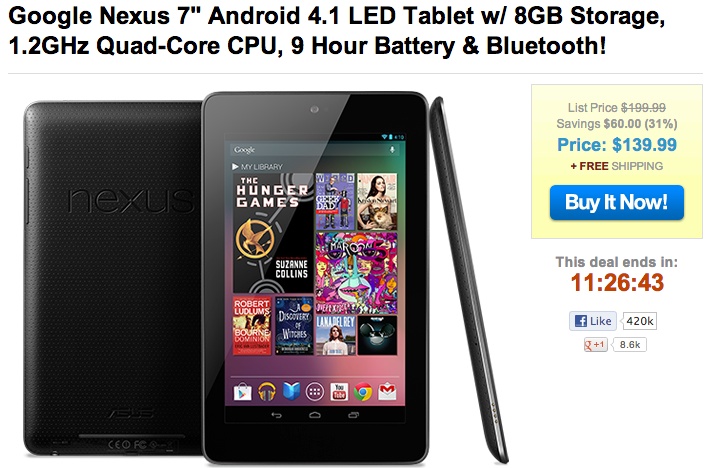Tap the recent apps navigation icon
The image size is (718, 468).
point(354,415)
